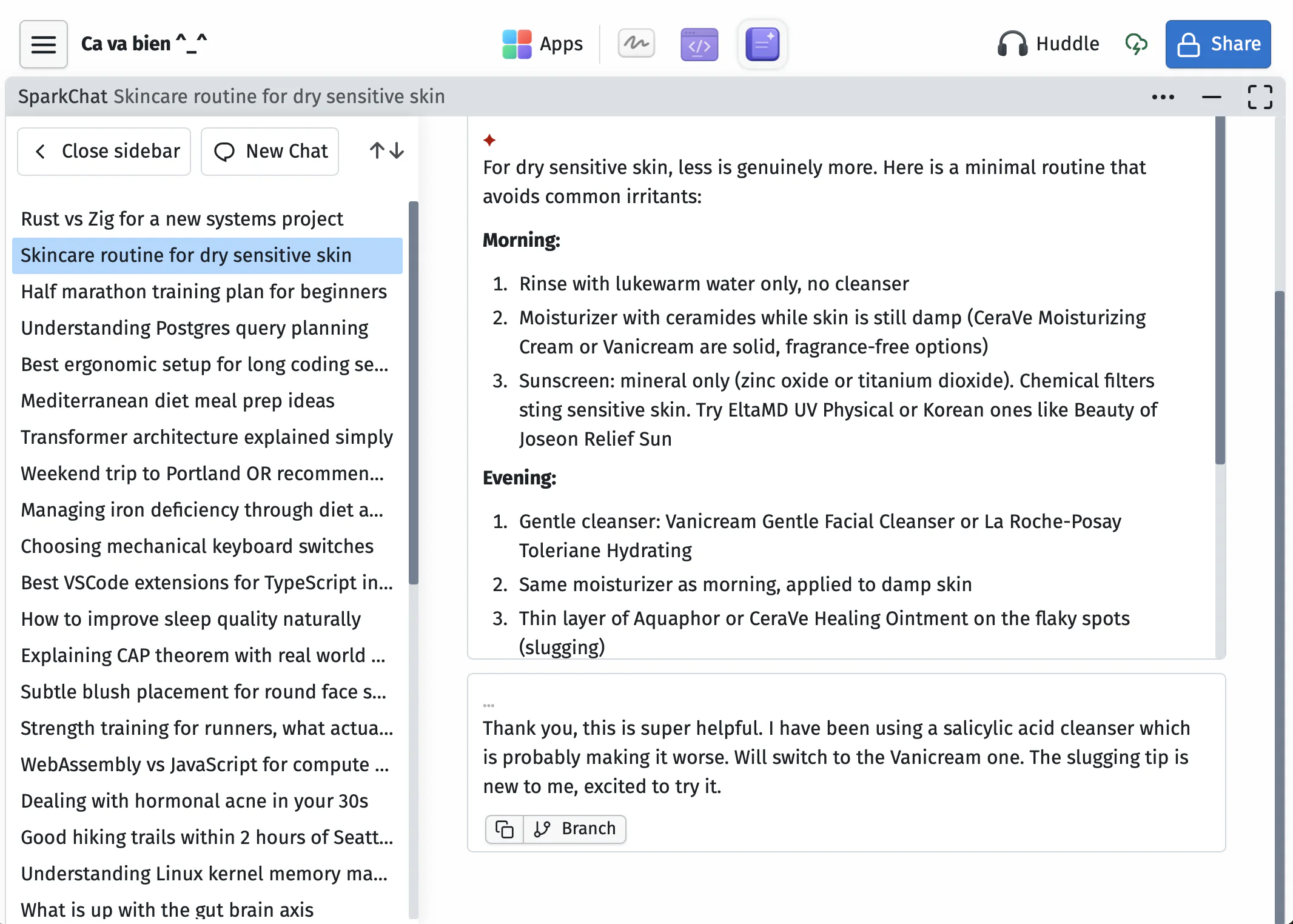Open the SparkChat panel three-dot menu

point(1163,97)
